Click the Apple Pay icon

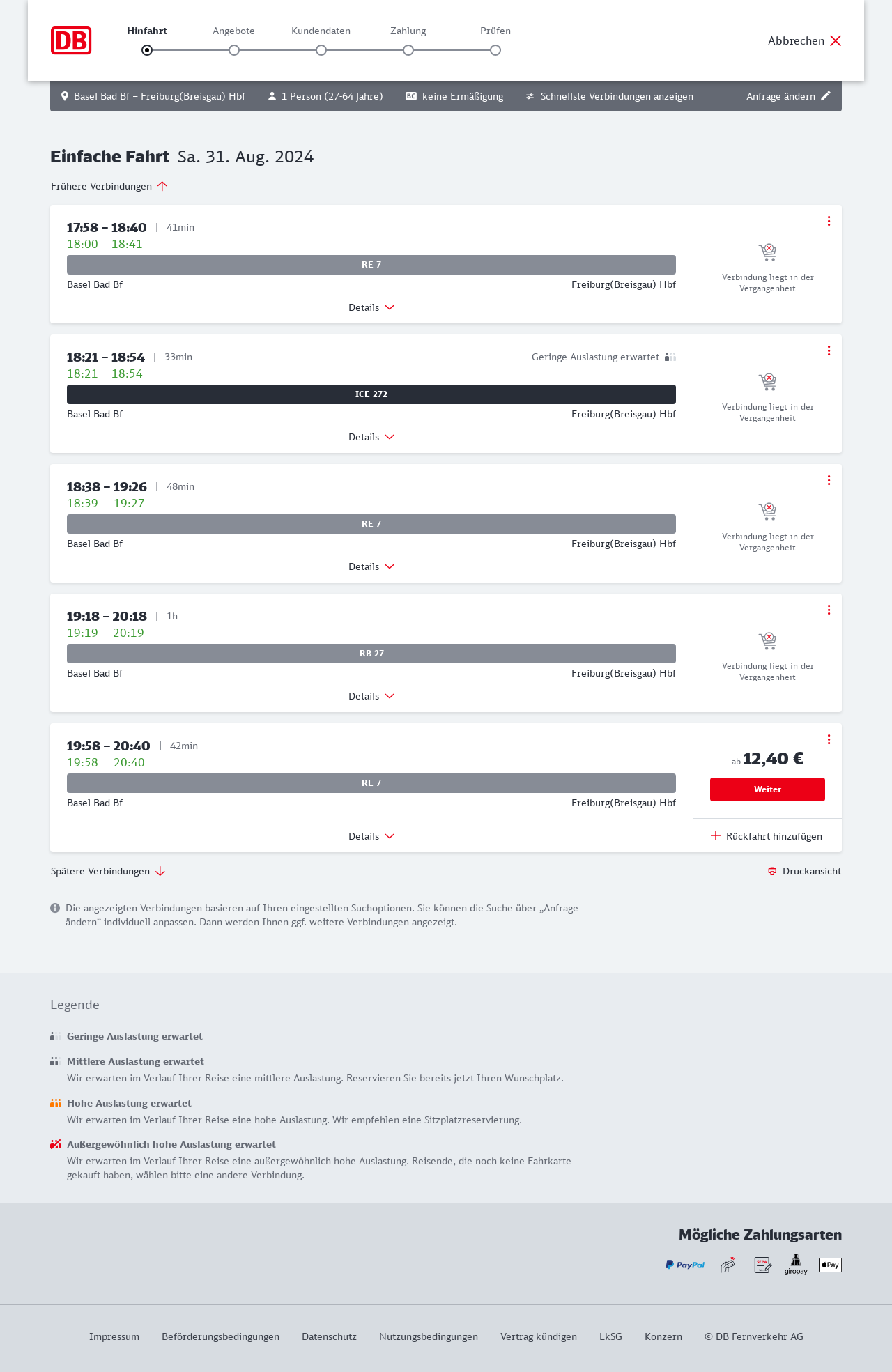point(830,1265)
